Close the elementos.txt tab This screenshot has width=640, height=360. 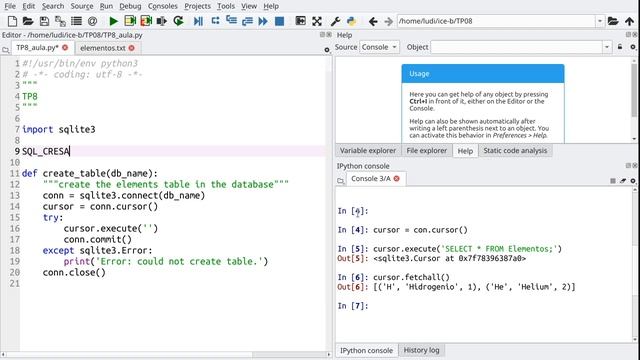pos(131,48)
